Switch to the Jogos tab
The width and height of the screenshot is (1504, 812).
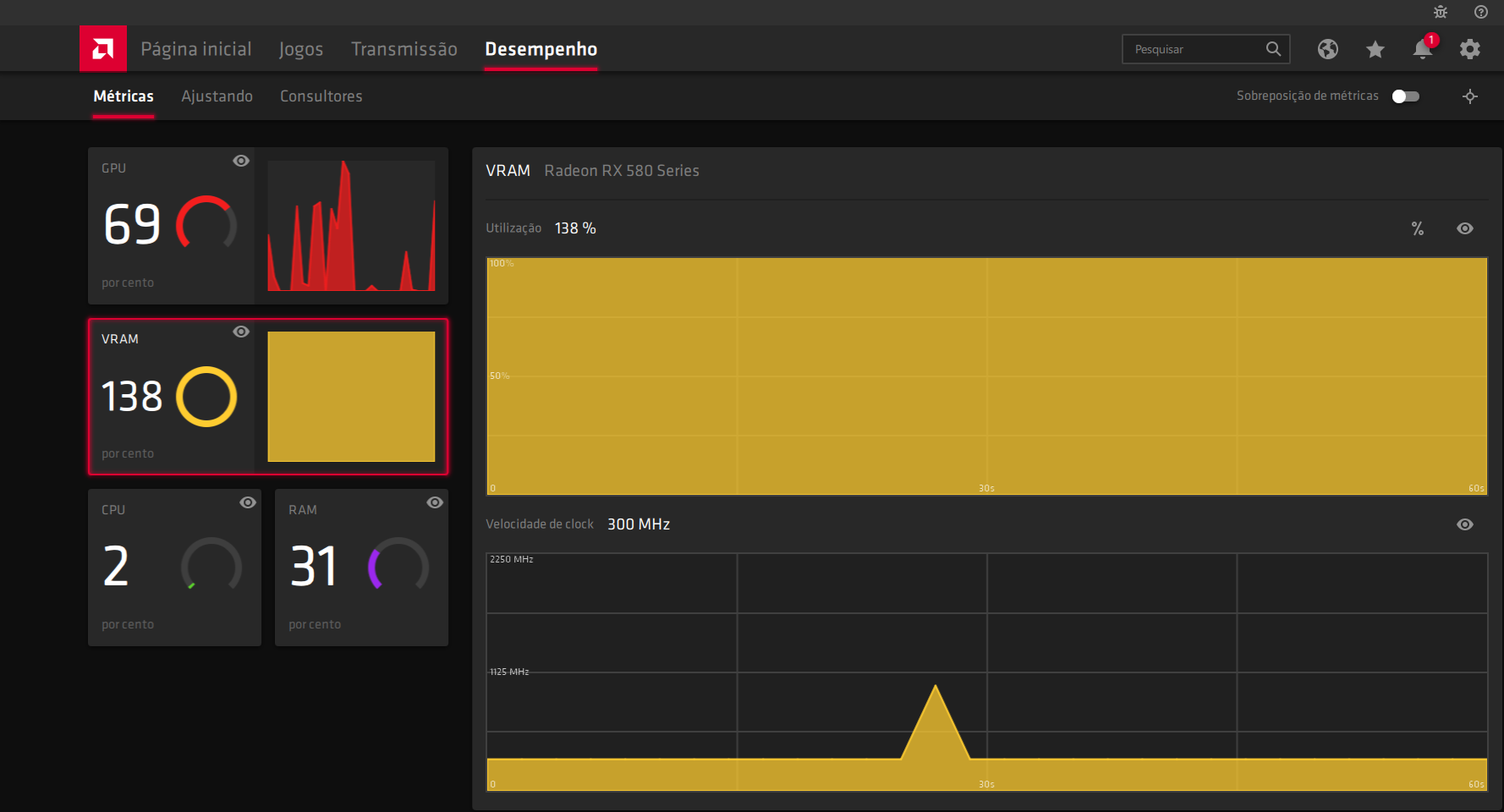tap(301, 49)
